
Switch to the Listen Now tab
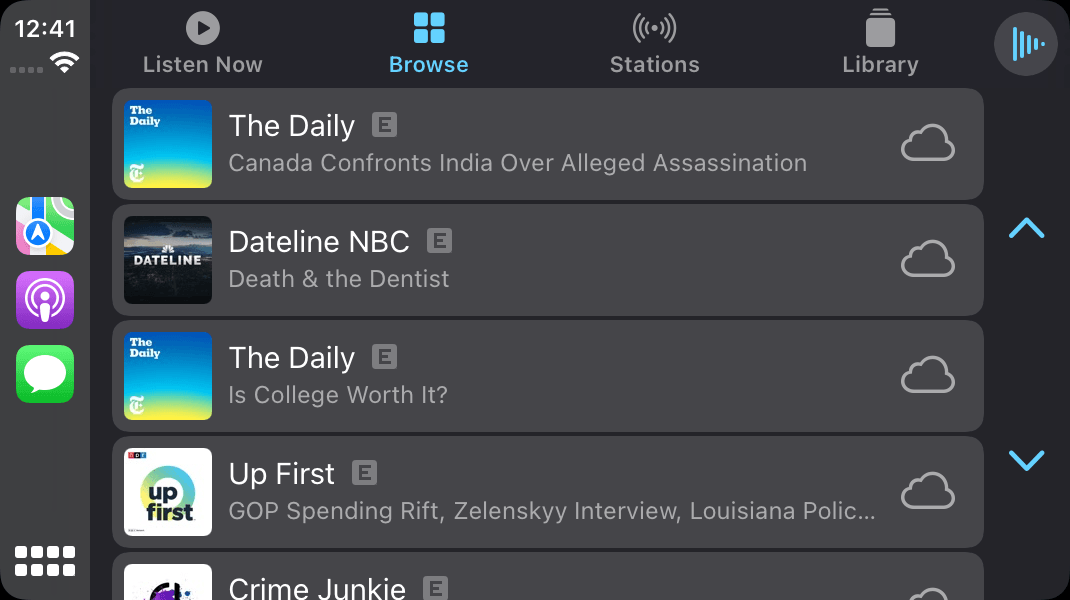[203, 45]
